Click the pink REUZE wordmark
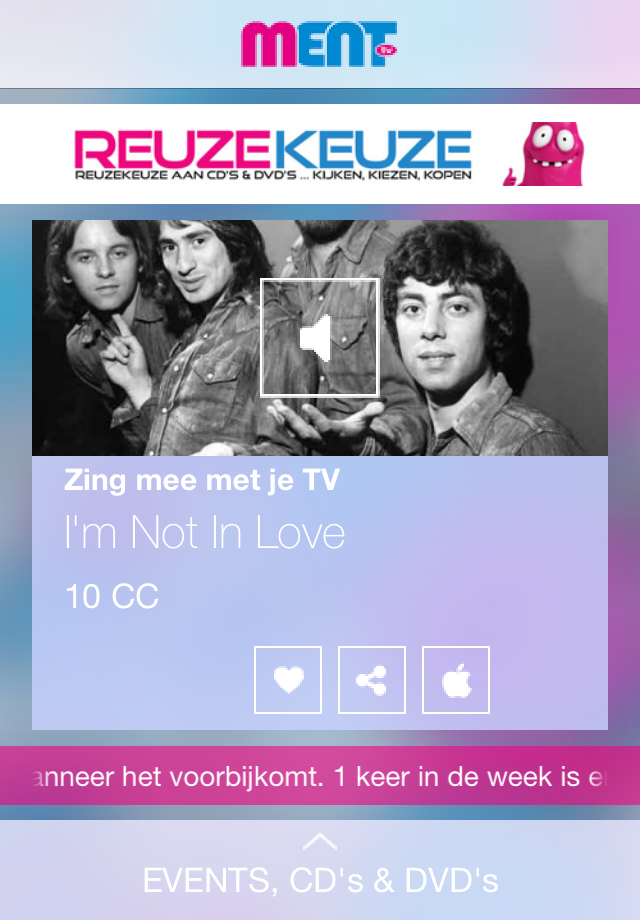The height and width of the screenshot is (920, 640). click(x=172, y=149)
